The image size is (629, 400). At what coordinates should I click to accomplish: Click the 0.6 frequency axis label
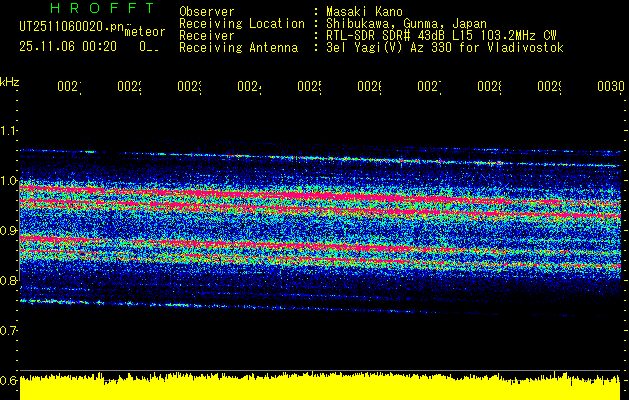pos(8,380)
